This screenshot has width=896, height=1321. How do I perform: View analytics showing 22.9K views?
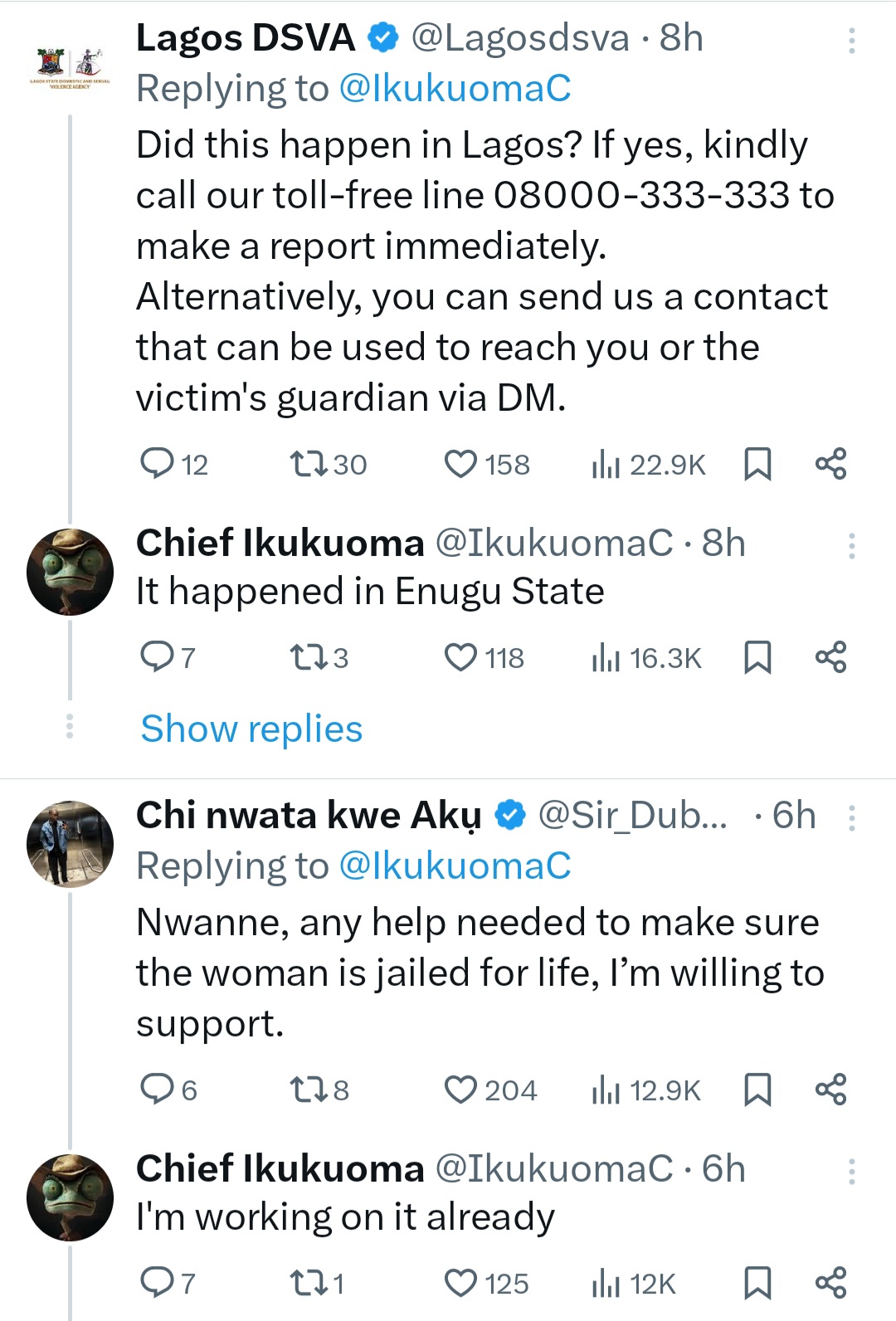(606, 465)
